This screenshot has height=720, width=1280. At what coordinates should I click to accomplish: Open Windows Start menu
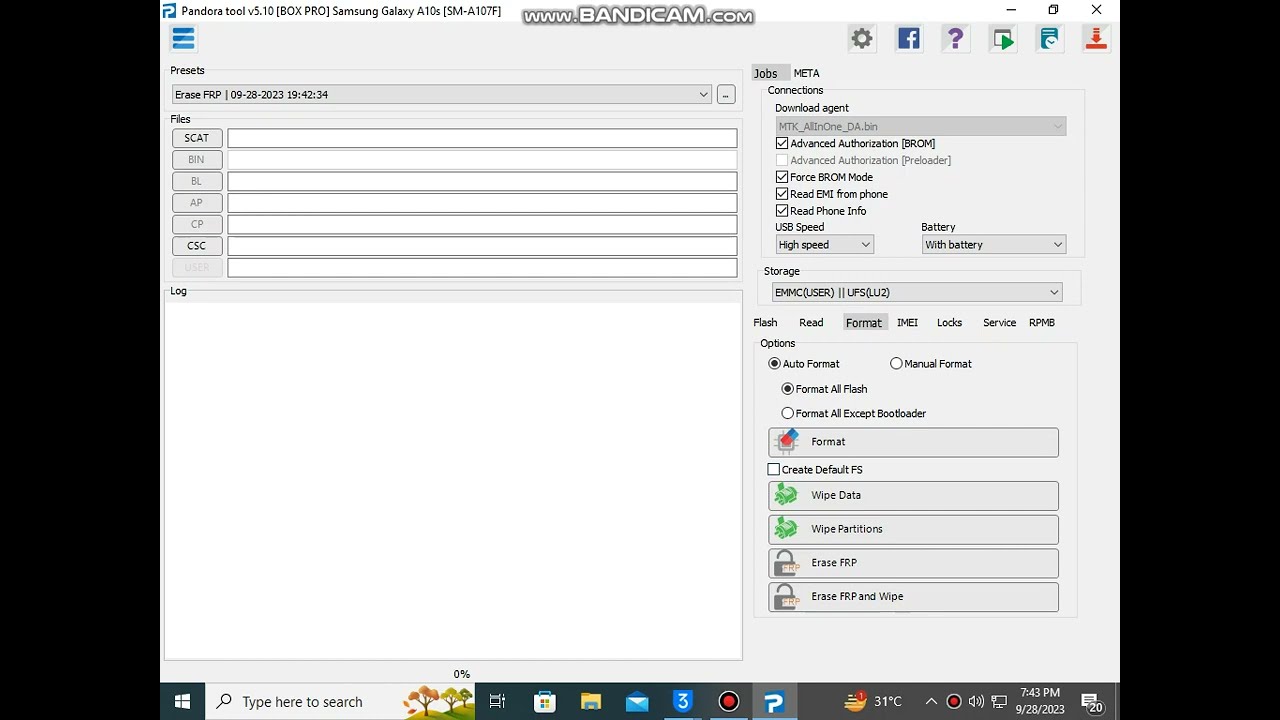(182, 702)
